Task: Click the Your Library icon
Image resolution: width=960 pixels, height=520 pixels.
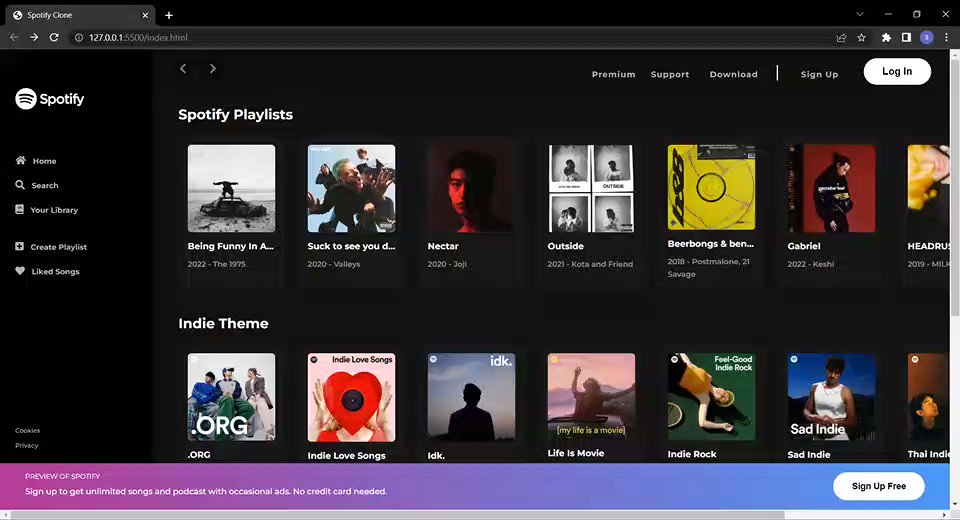Action: point(20,209)
